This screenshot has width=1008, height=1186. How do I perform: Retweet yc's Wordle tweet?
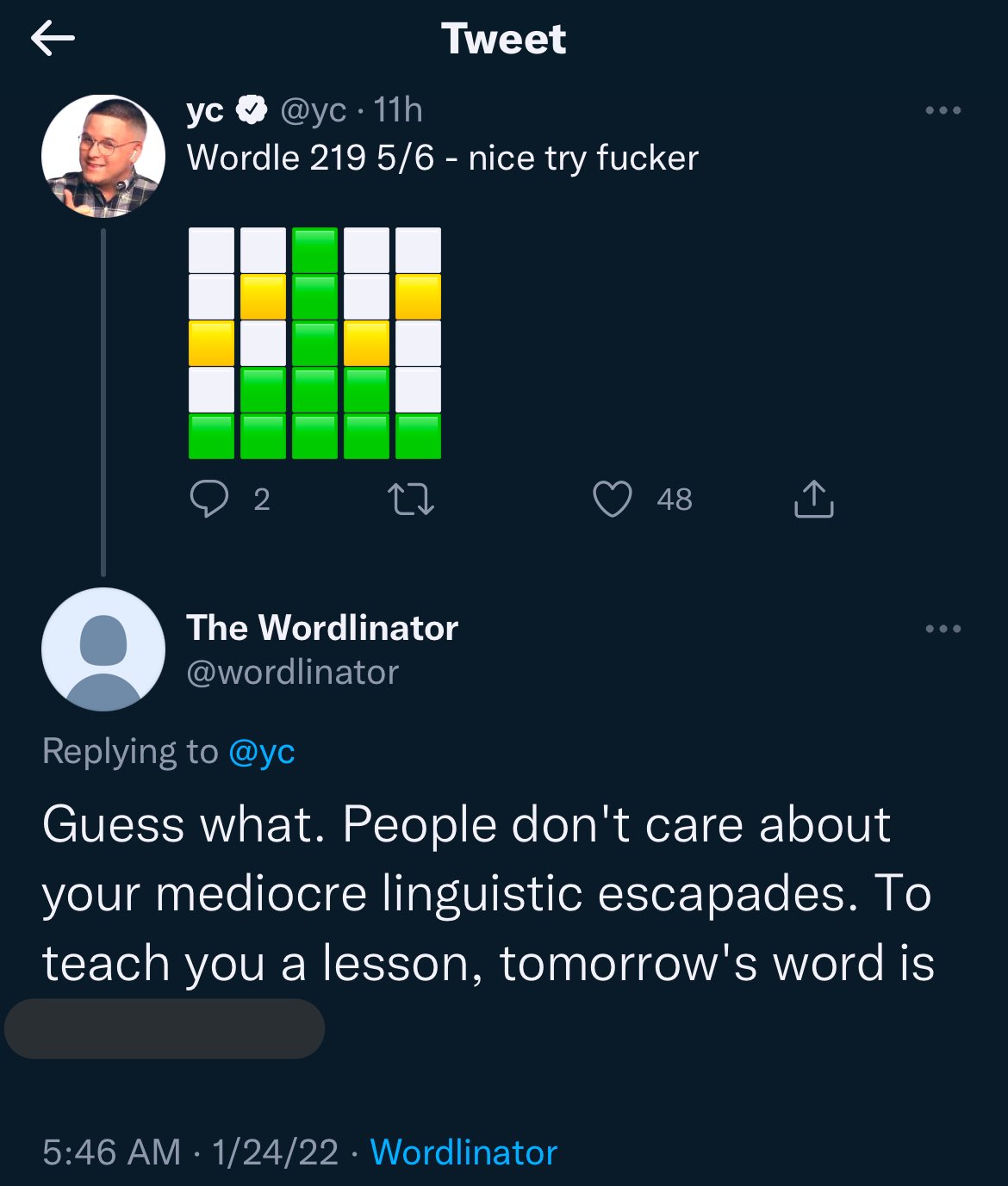(x=411, y=499)
